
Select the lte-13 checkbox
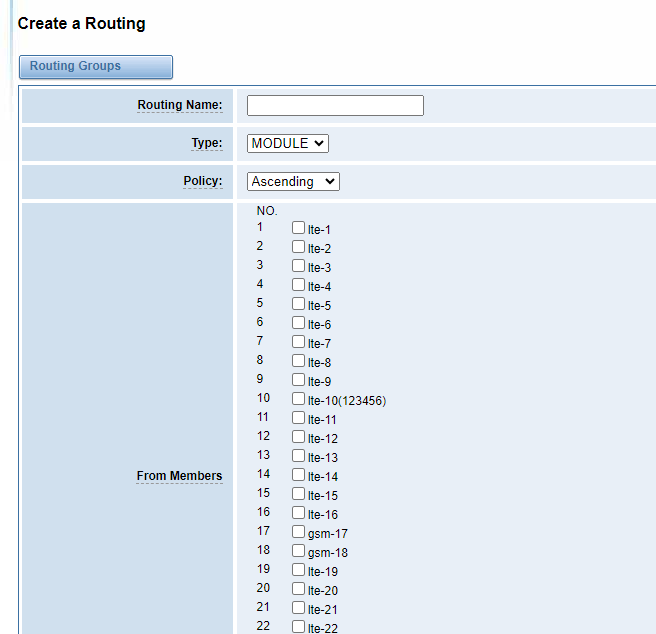pyautogui.click(x=298, y=456)
